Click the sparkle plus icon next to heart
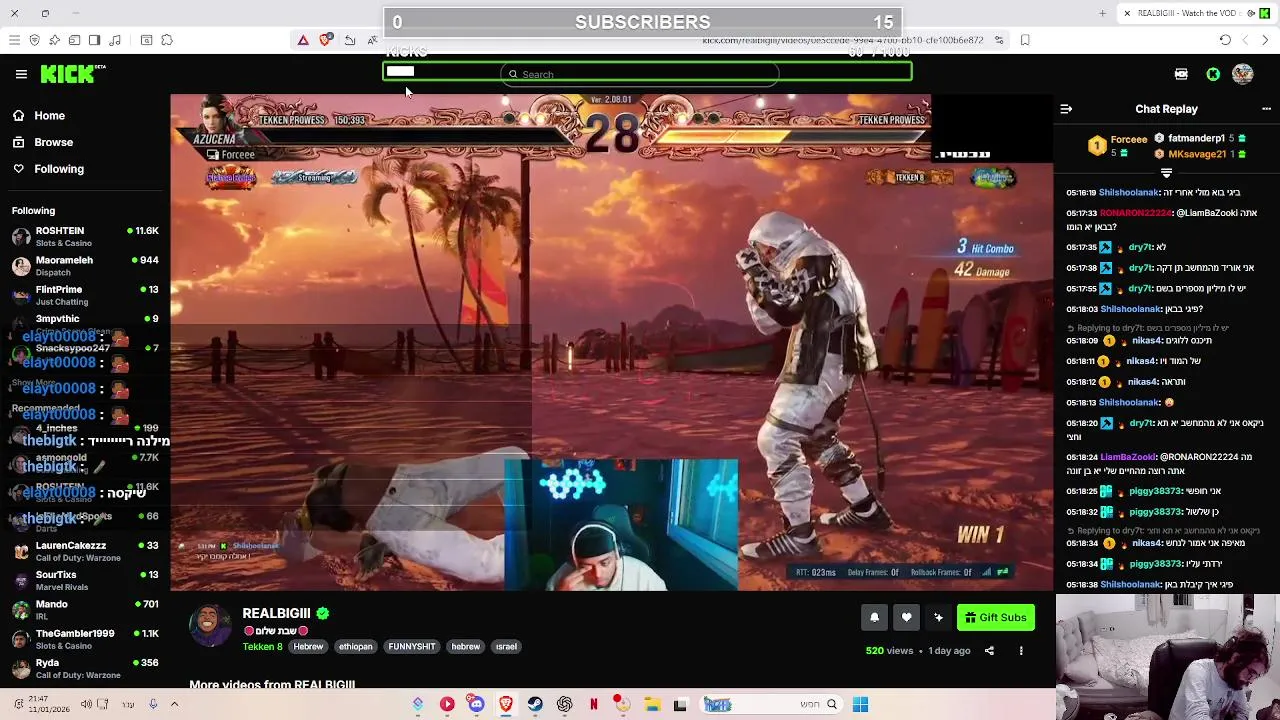The width and height of the screenshot is (1280, 720). pyautogui.click(x=938, y=617)
